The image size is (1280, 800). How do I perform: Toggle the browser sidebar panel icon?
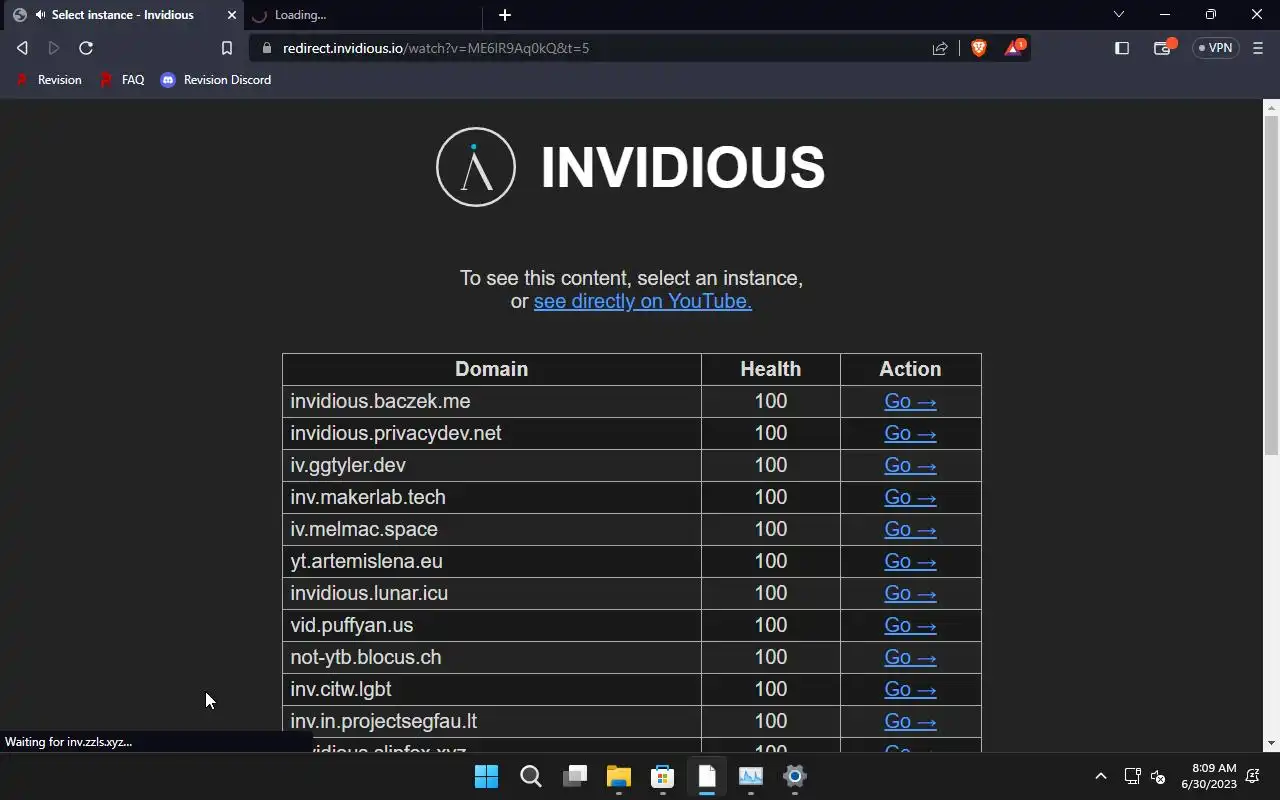tap(1122, 48)
